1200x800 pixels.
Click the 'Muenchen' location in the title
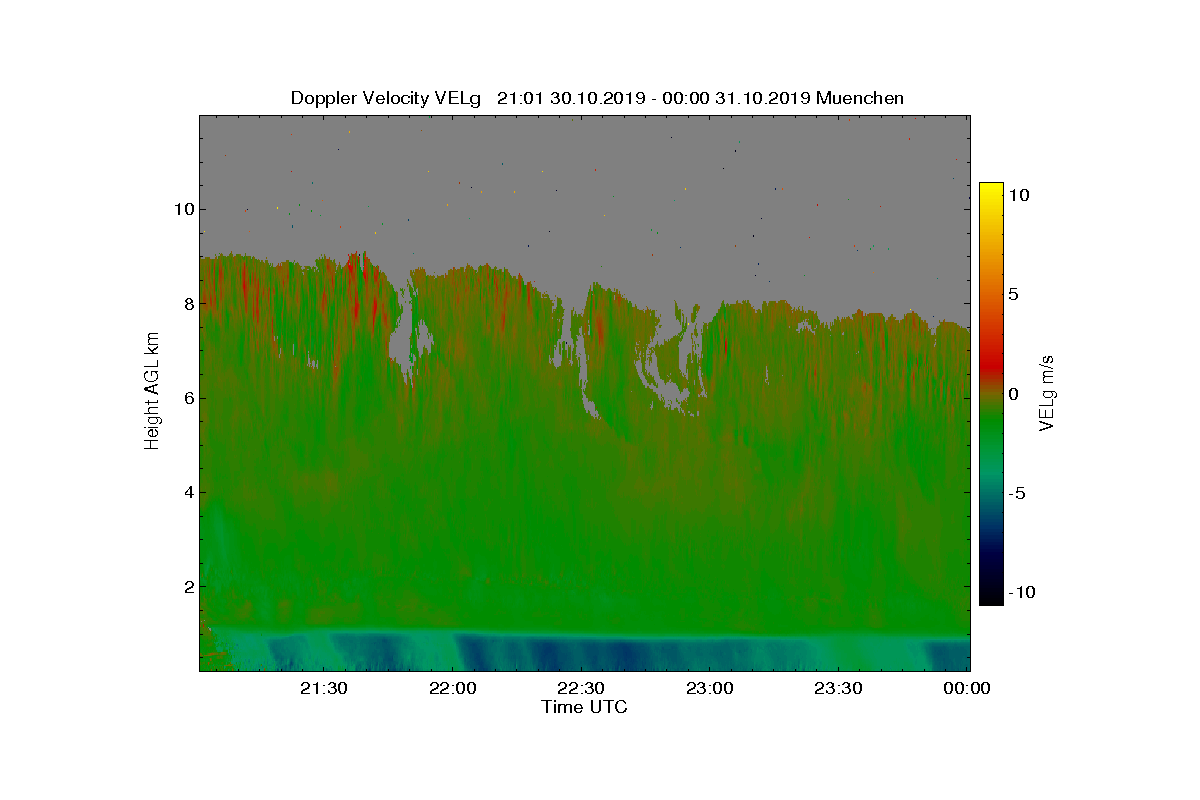pos(860,98)
